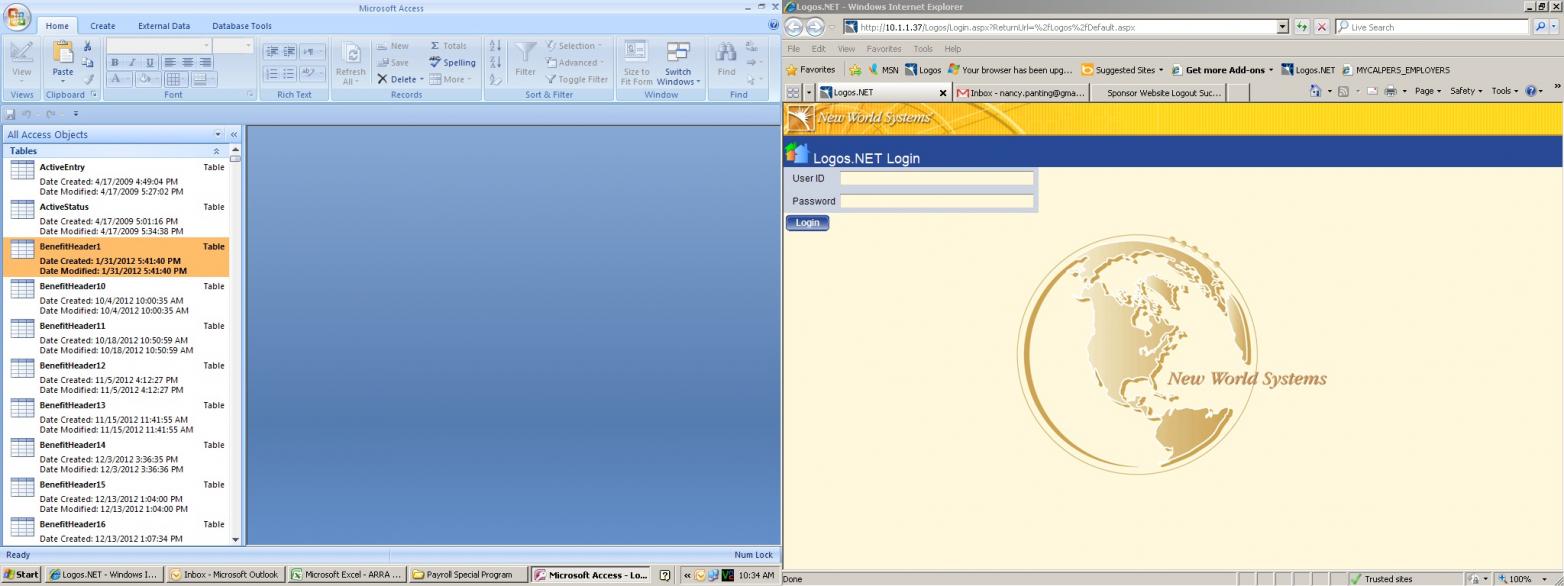Click the Windows Start button

pyautogui.click(x=21, y=575)
